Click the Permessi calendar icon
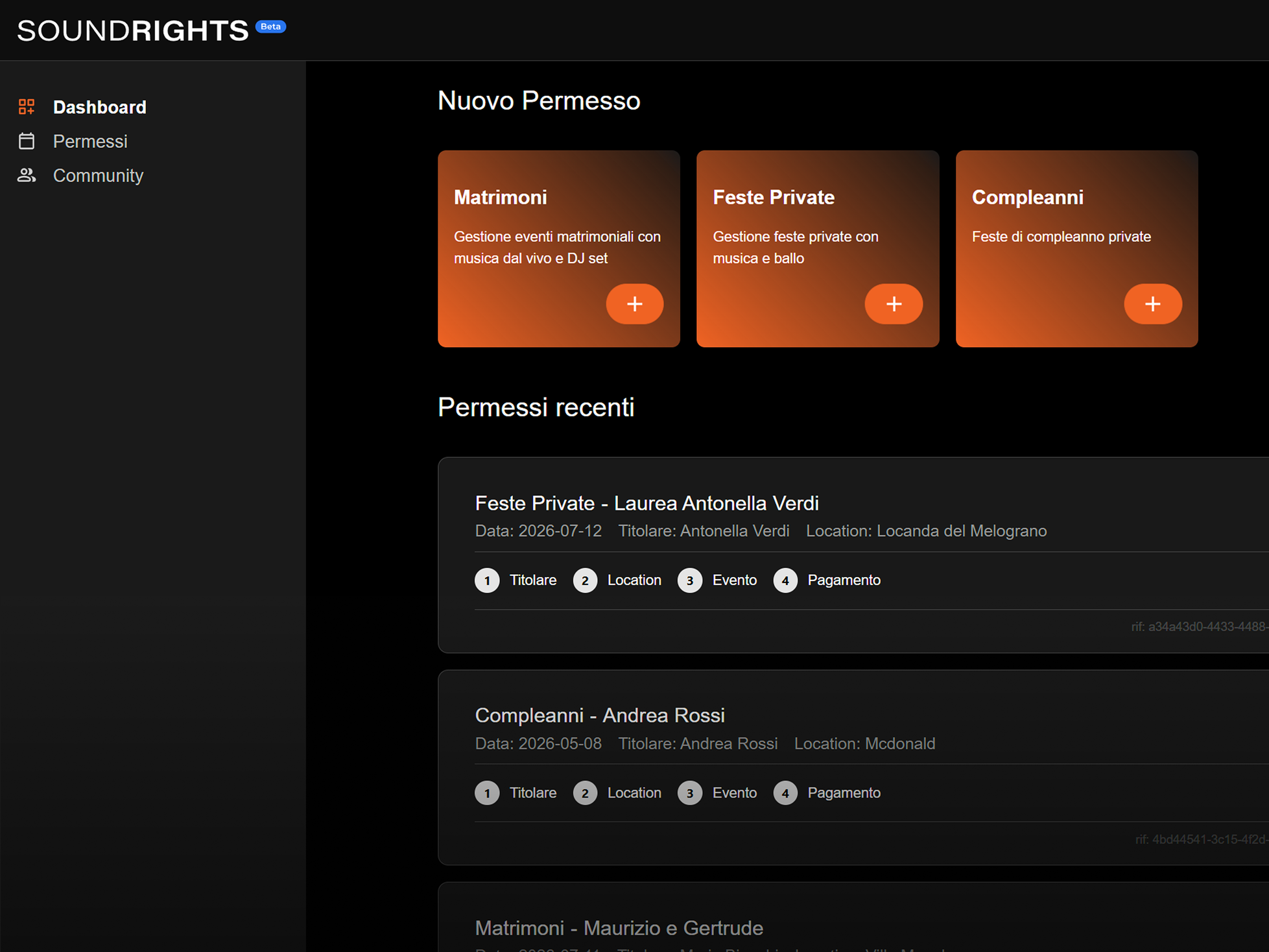This screenshot has height=952, width=1269. [x=27, y=141]
